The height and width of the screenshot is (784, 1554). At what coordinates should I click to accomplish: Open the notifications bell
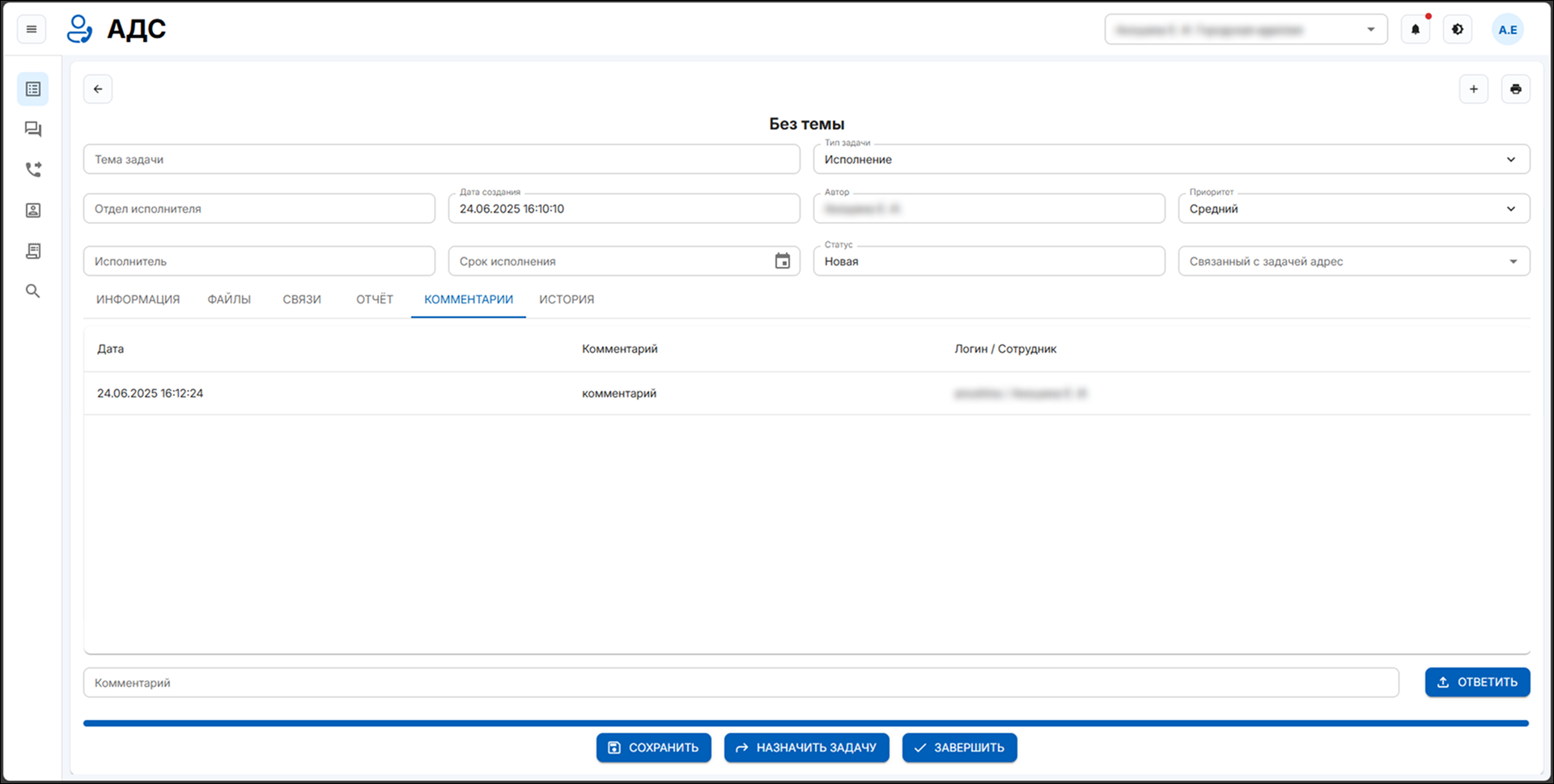[x=1415, y=30]
